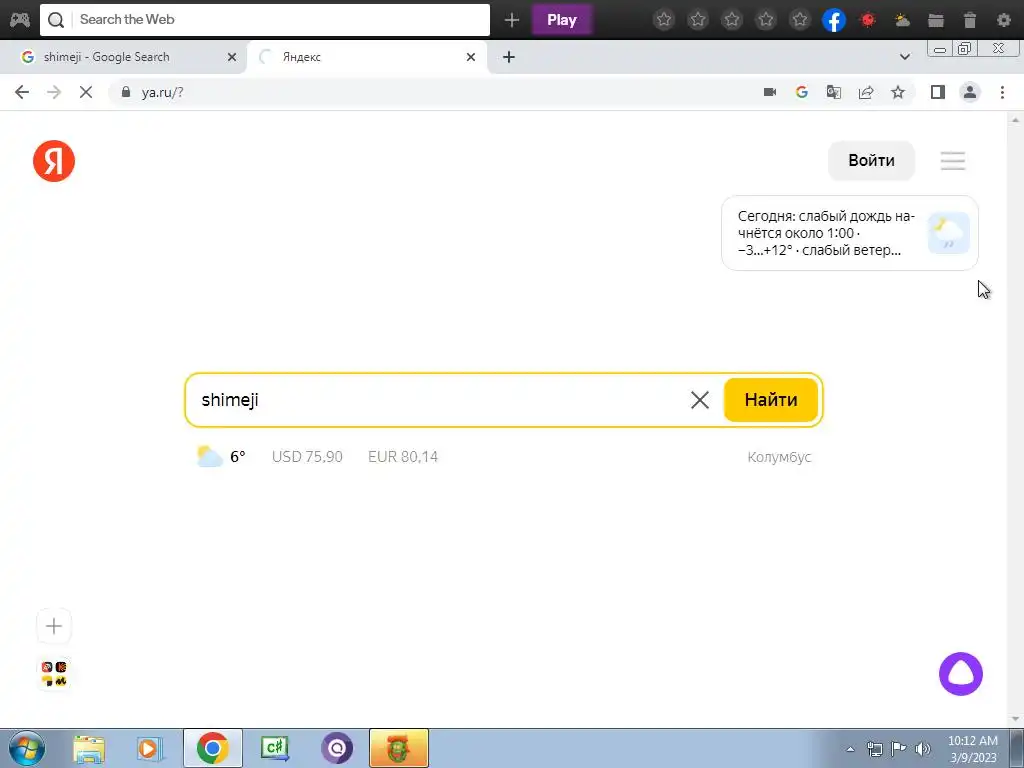This screenshot has width=1024, height=768.
Task: Stop loading the page
Action: (x=86, y=92)
